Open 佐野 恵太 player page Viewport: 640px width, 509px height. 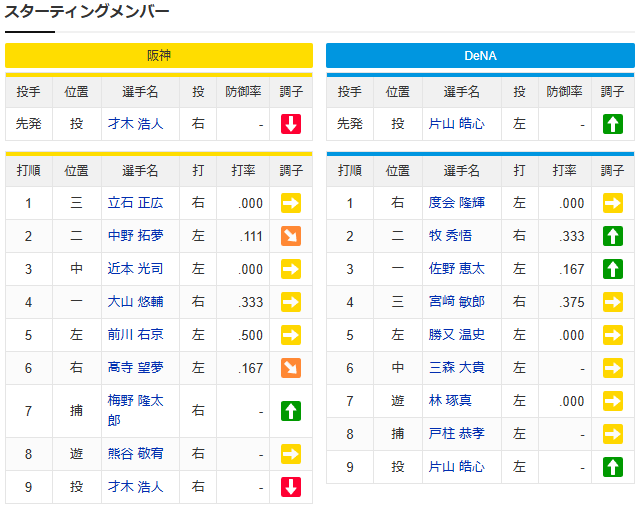456,269
